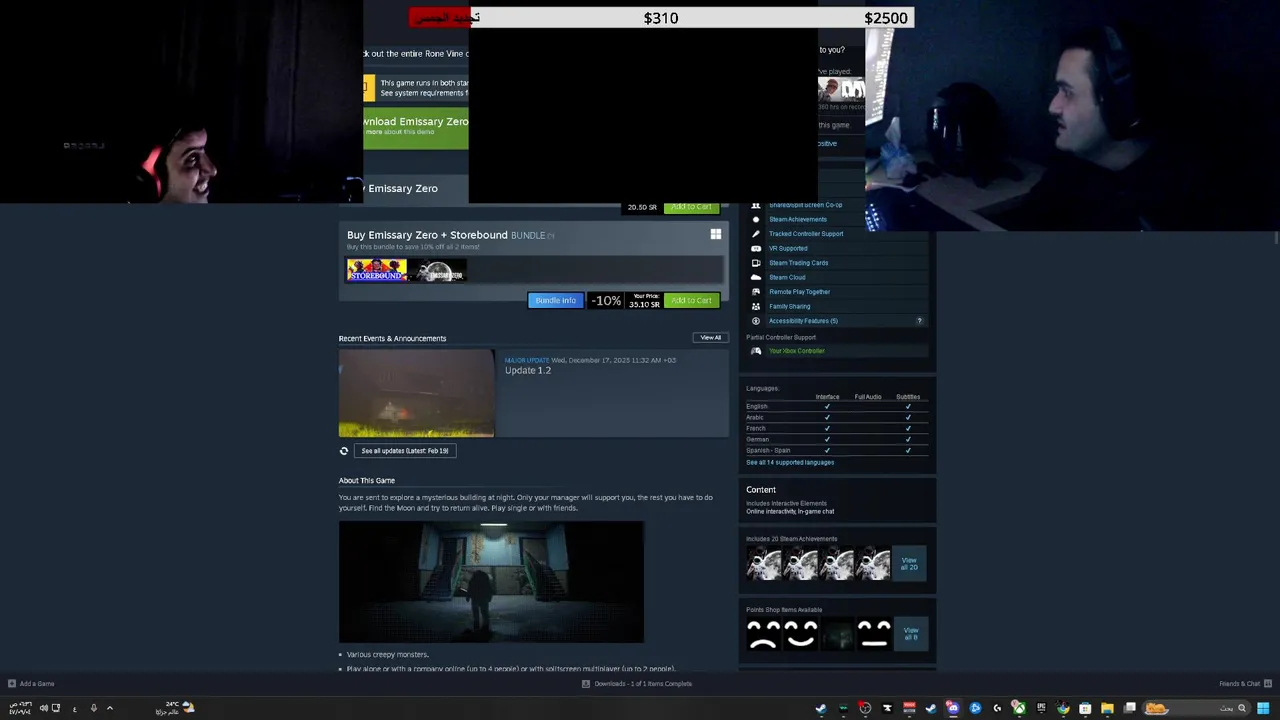Screen dimensions: 1280x720
Task: Click the refresh icon beside See all updates
Action: click(x=344, y=451)
